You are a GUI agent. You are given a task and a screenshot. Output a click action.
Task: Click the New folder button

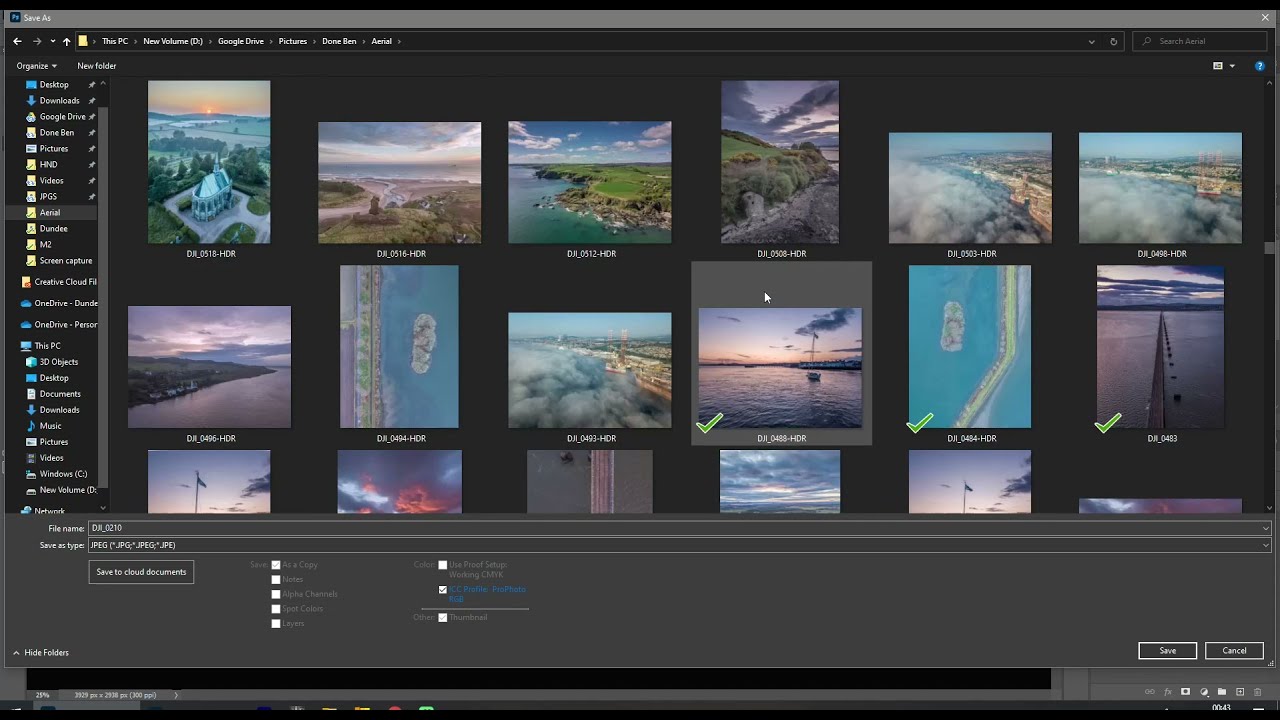point(97,66)
